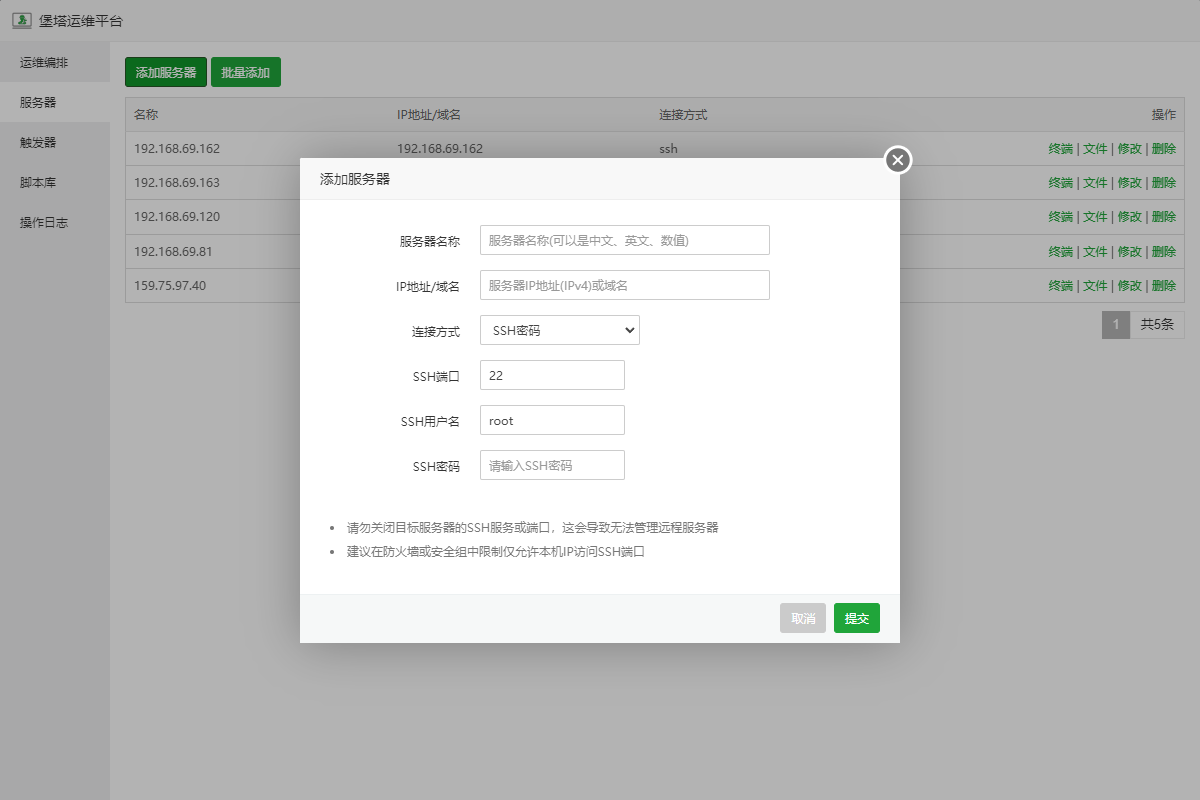
Task: Click the 服务器名称 input field
Action: (624, 240)
